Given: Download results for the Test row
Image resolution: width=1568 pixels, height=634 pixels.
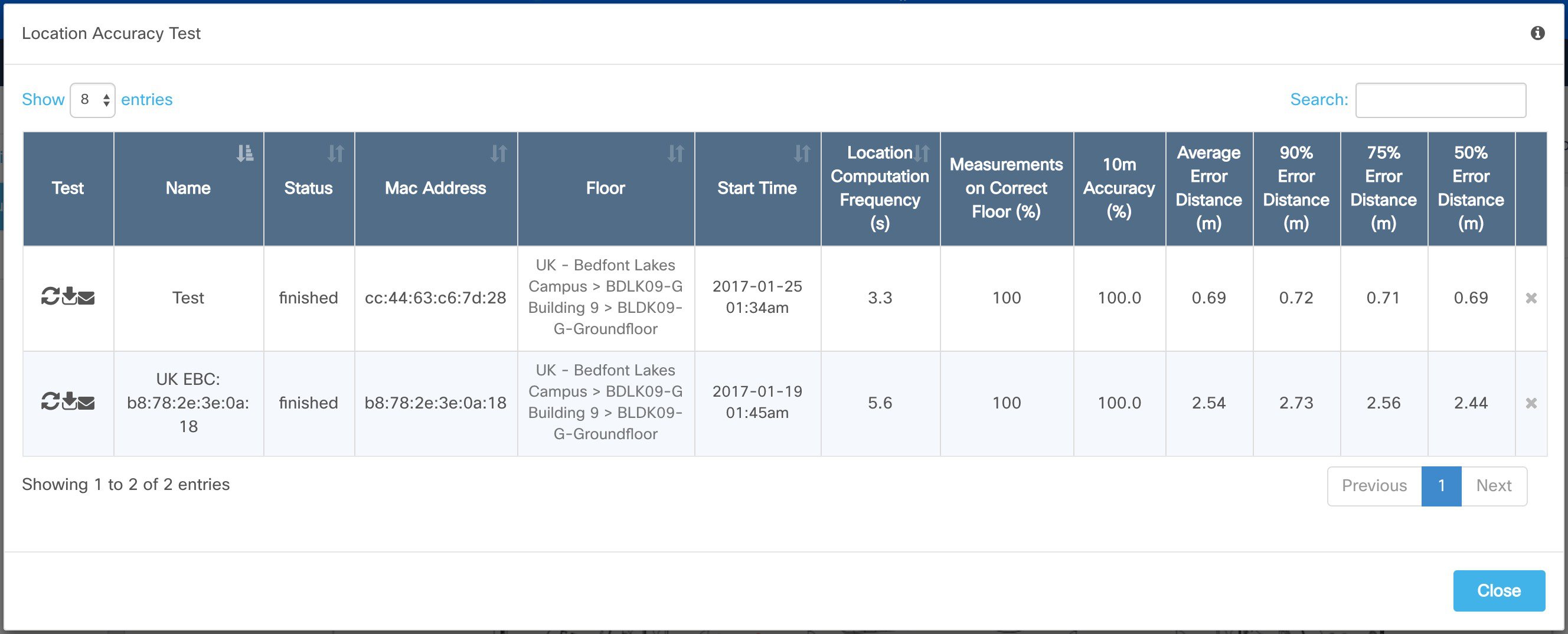Looking at the screenshot, I should [70, 296].
